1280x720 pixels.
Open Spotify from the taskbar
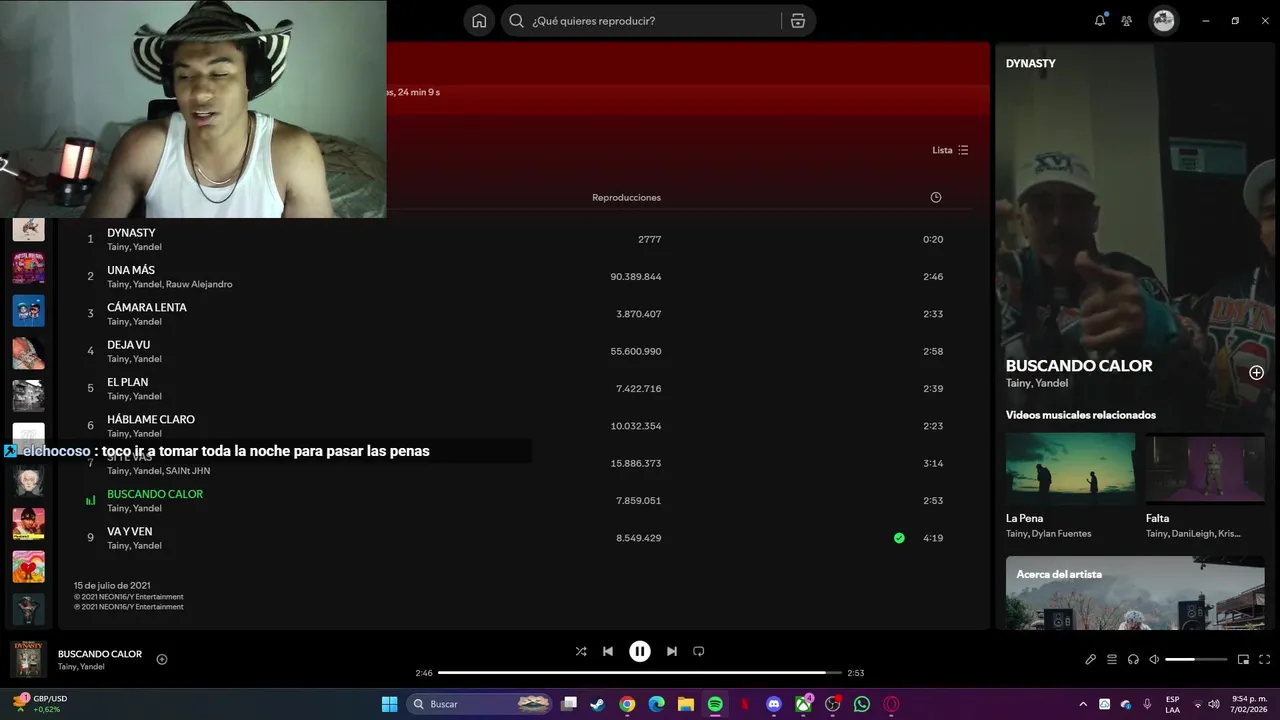tap(715, 704)
